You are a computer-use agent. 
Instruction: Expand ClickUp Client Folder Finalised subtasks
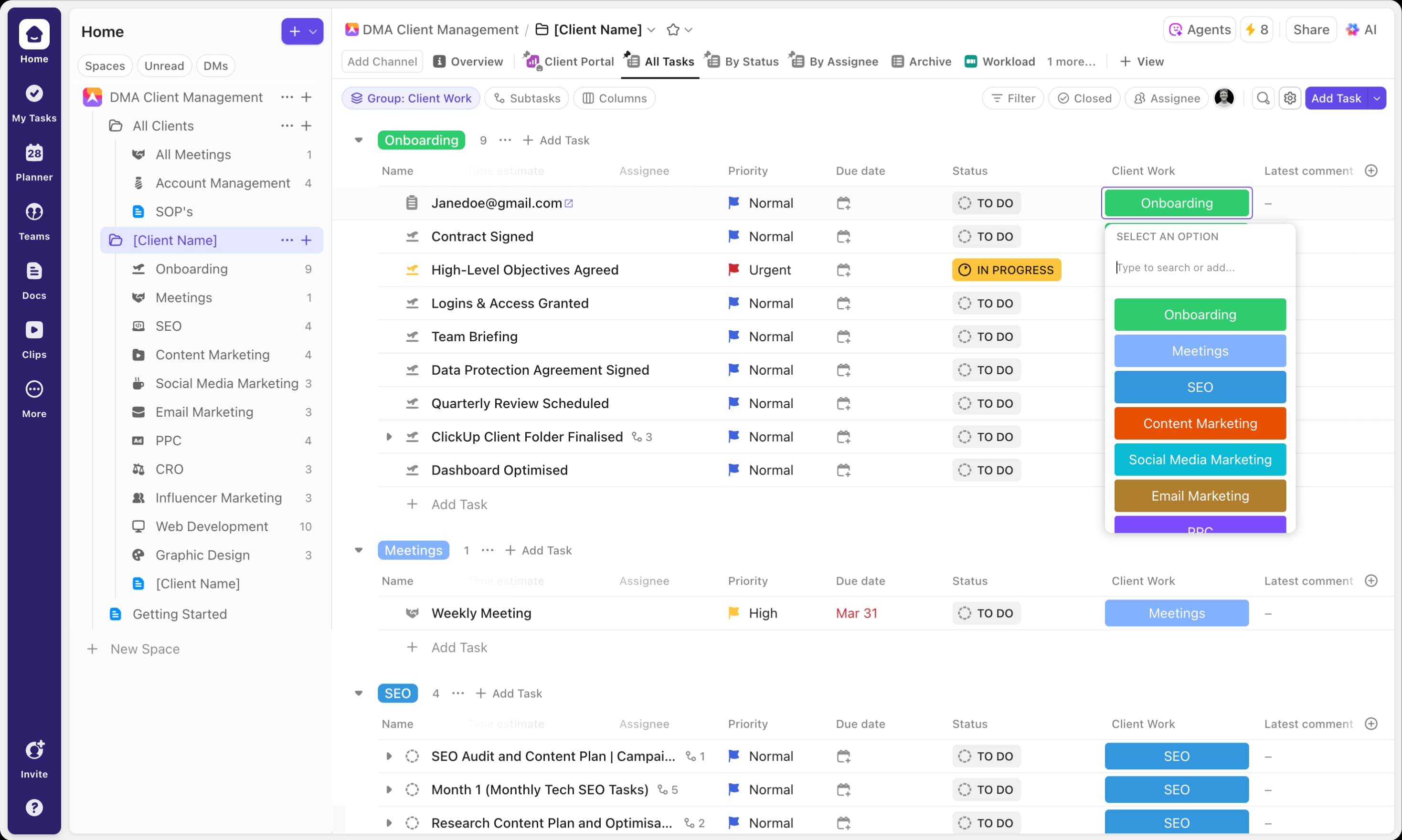389,436
